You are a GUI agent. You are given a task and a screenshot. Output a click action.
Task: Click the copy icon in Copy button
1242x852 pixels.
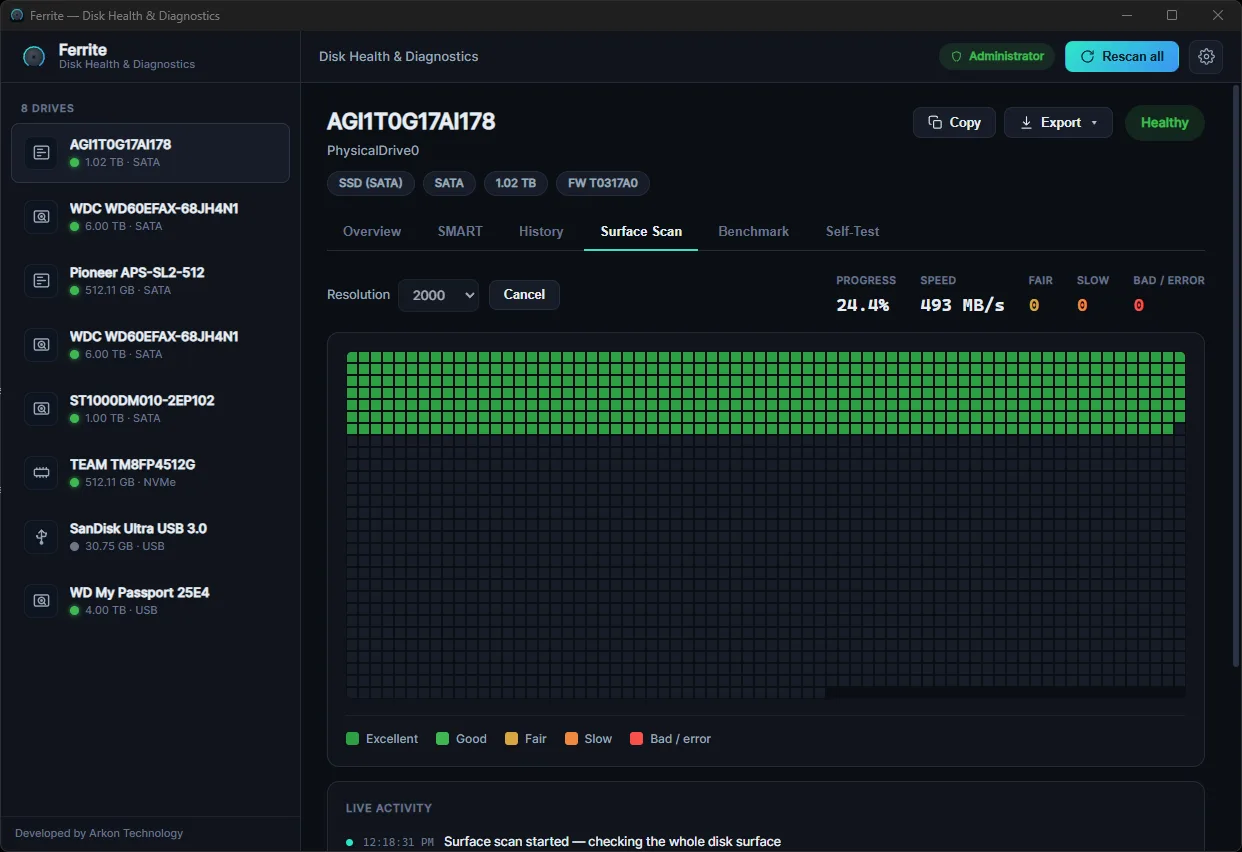click(x=935, y=122)
